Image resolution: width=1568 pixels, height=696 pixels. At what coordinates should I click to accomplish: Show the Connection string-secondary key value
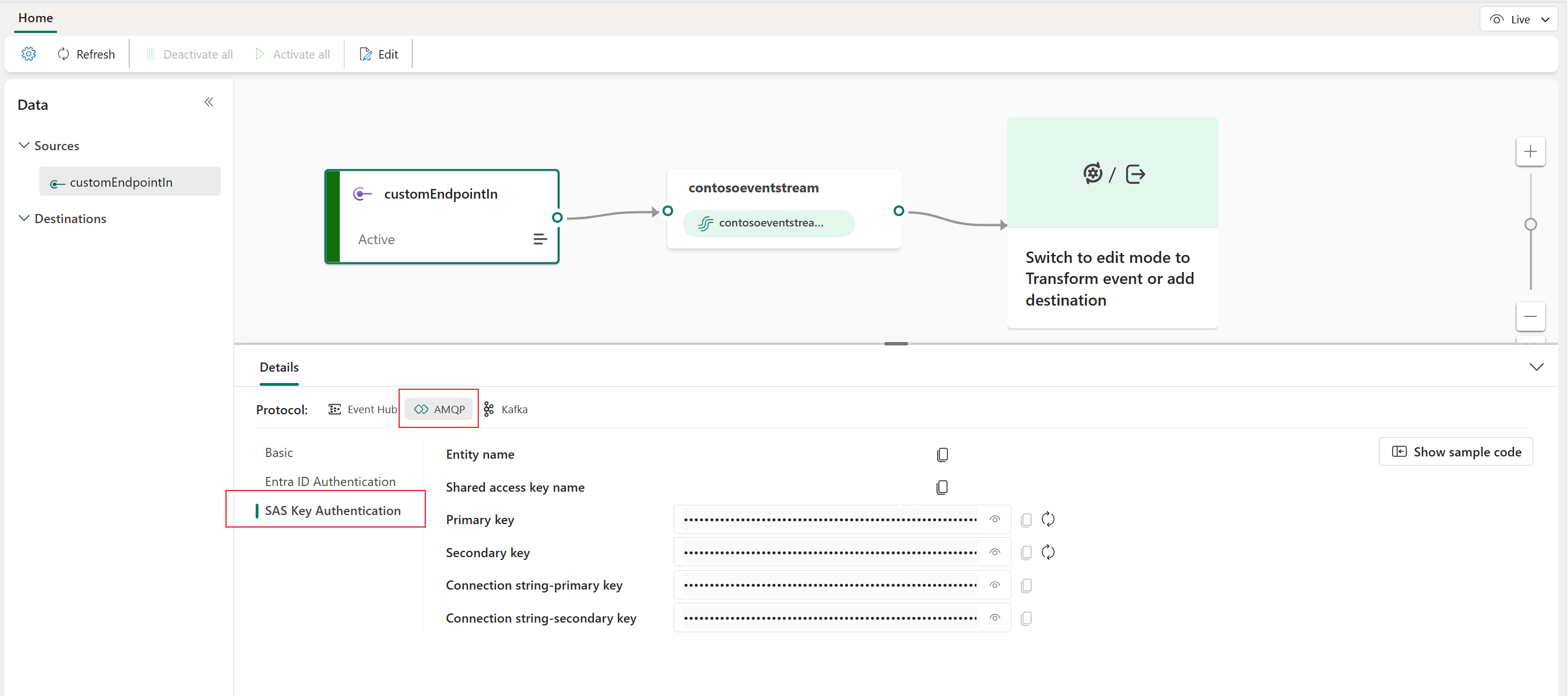995,617
